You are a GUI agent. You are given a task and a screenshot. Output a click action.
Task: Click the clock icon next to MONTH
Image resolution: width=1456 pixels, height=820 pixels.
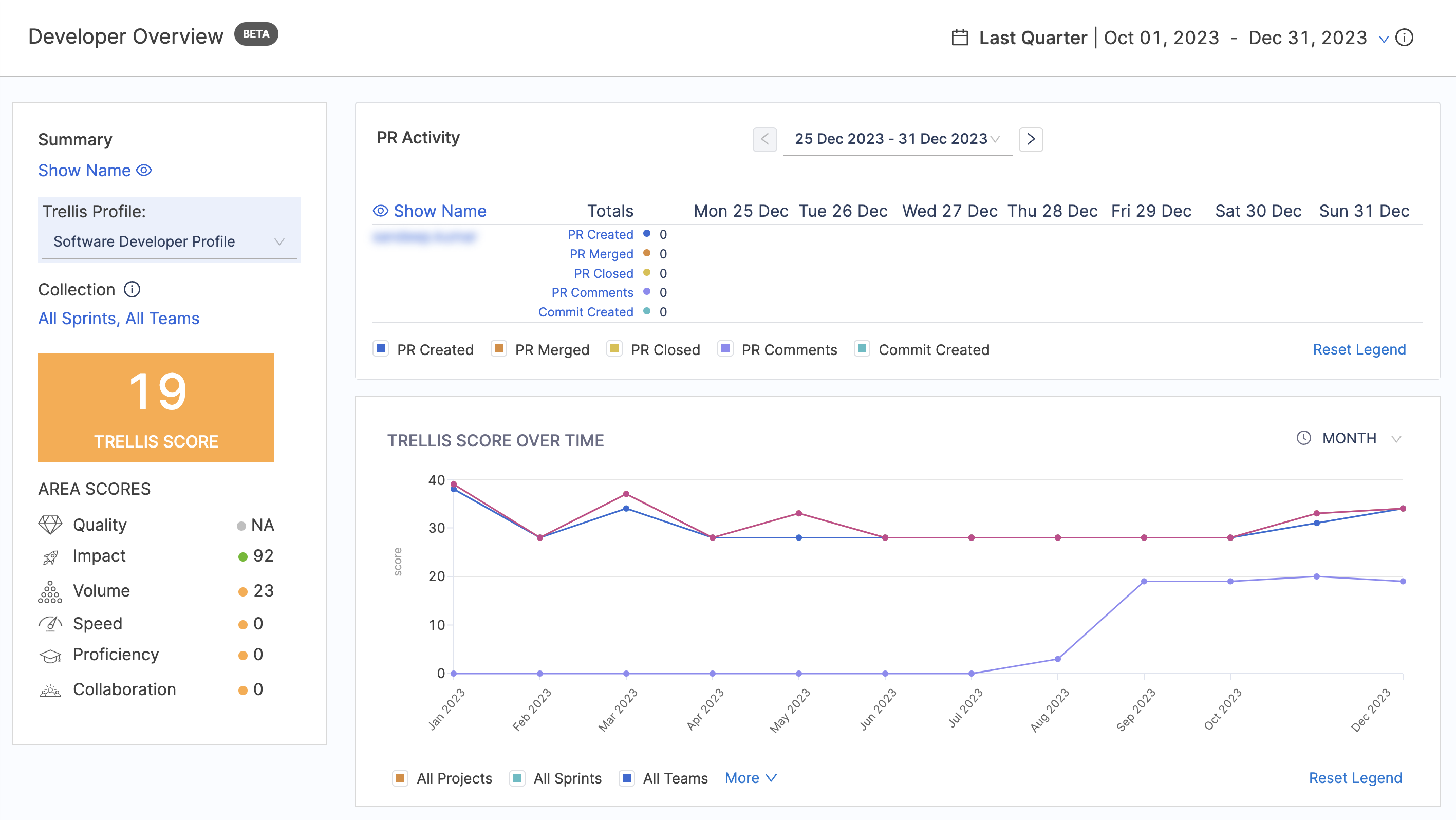[1304, 439]
